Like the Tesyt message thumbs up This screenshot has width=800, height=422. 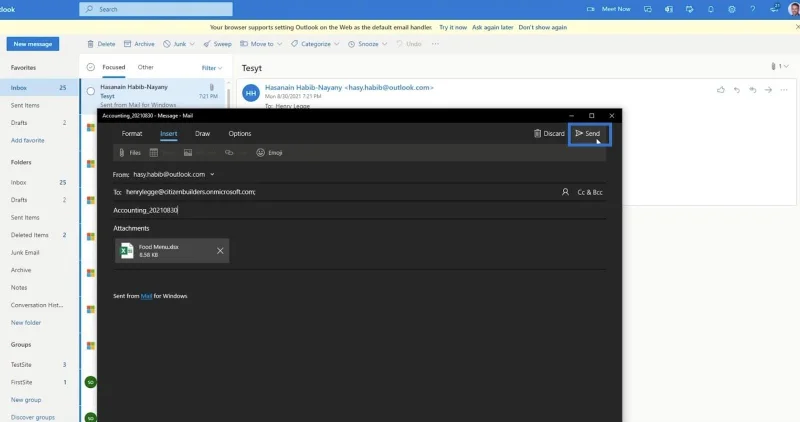click(720, 90)
